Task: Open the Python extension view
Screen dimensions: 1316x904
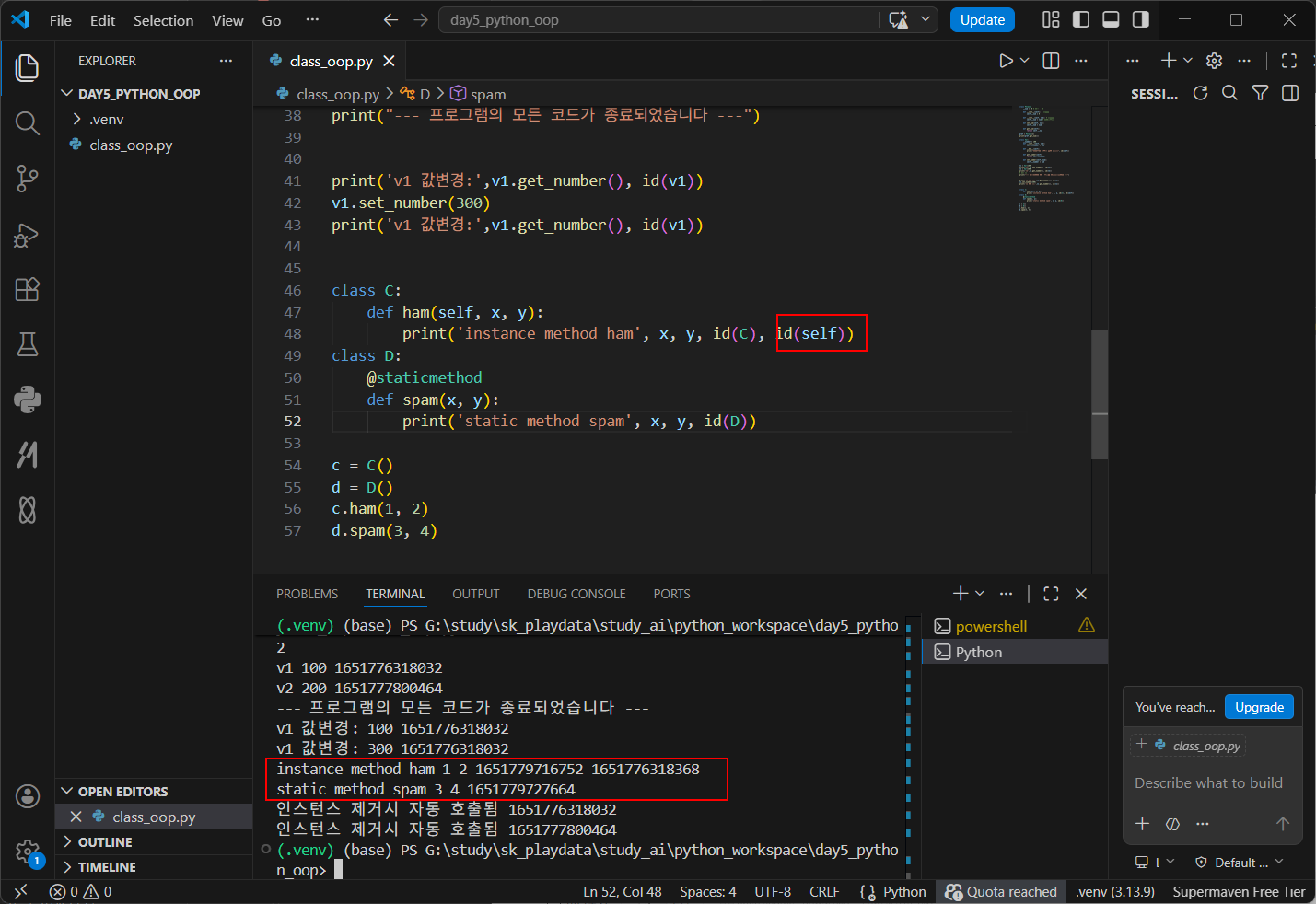Action: [28, 400]
